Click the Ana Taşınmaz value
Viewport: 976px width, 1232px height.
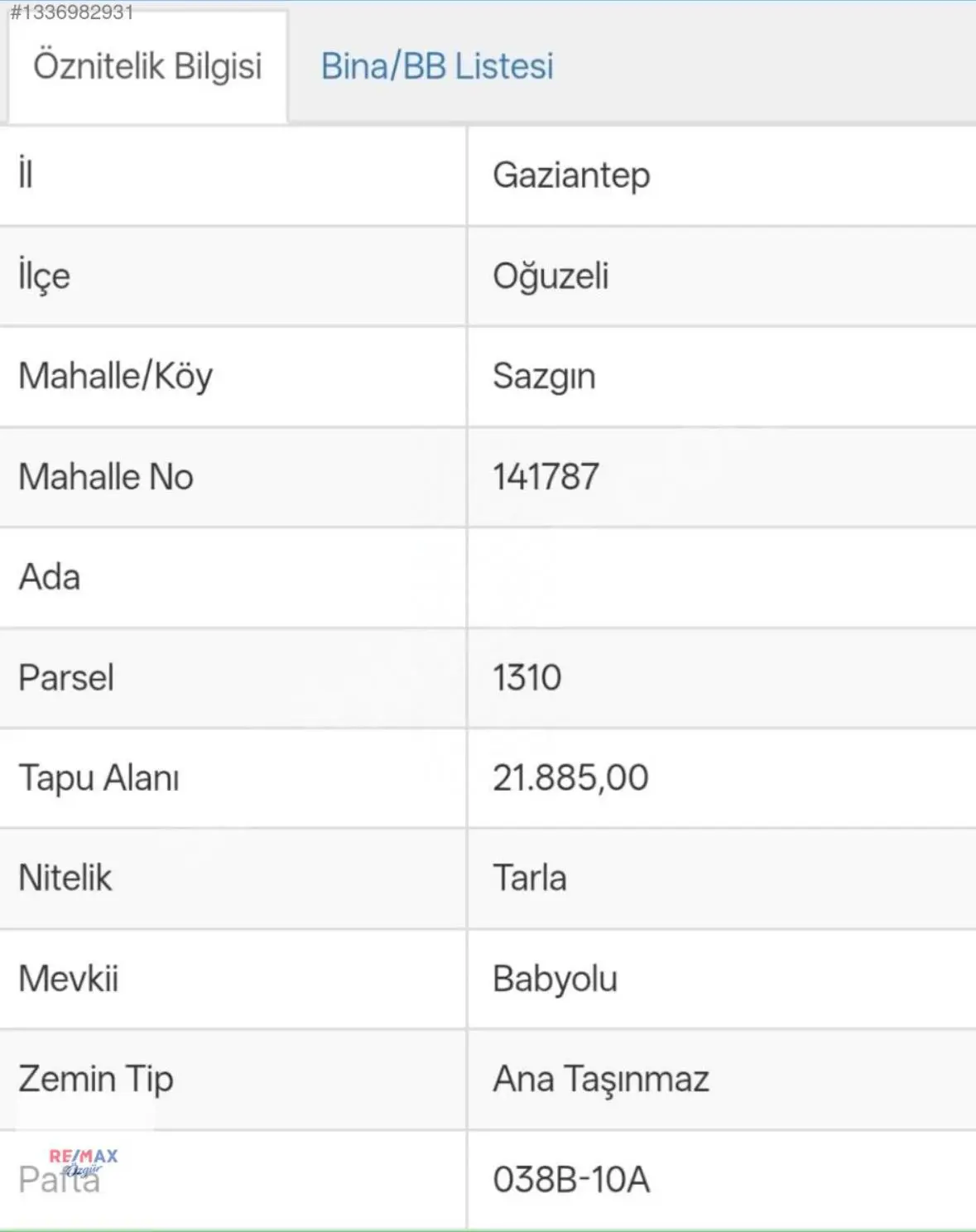coord(601,1080)
